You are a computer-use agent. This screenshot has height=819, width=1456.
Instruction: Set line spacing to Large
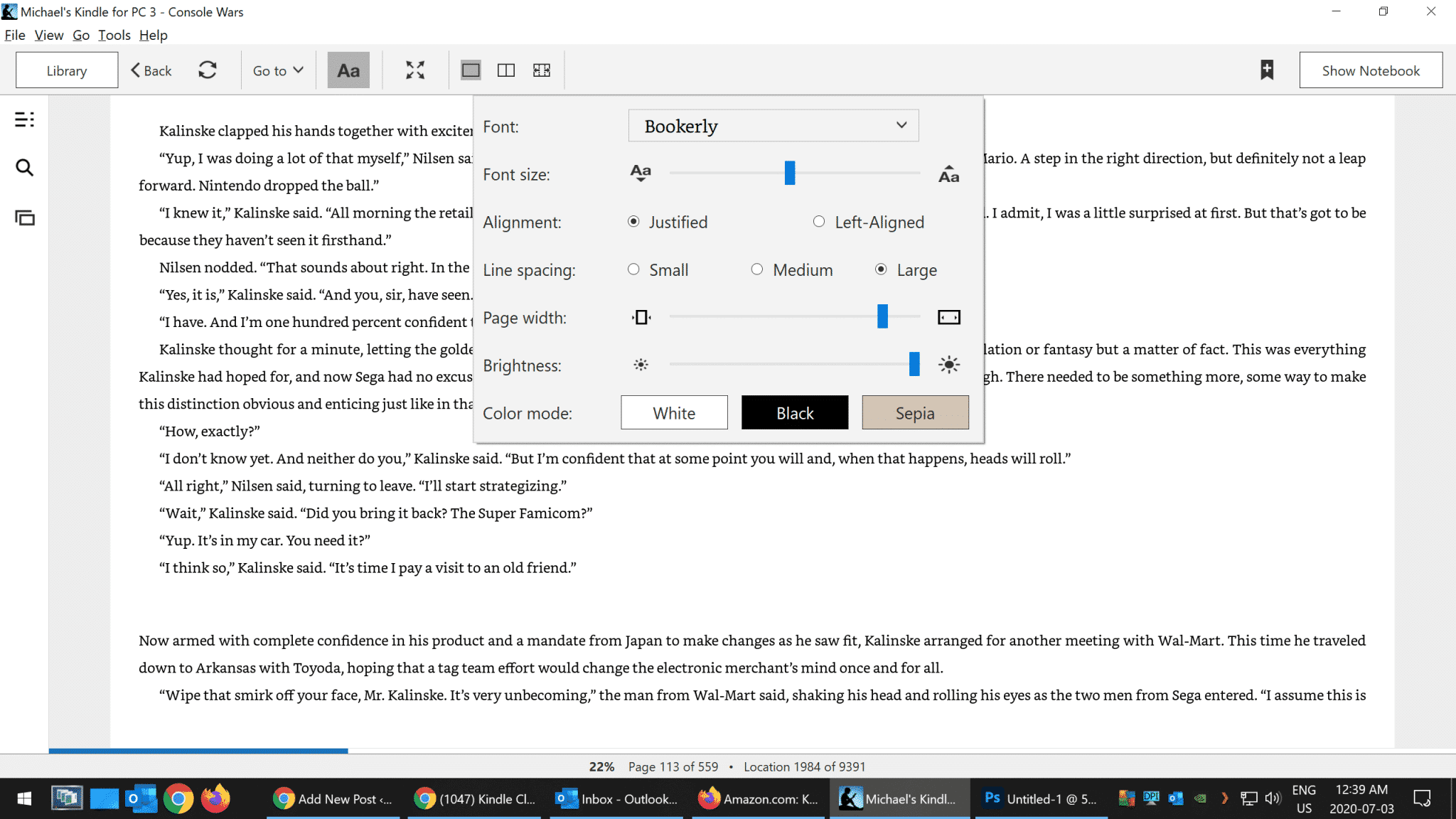click(x=906, y=269)
